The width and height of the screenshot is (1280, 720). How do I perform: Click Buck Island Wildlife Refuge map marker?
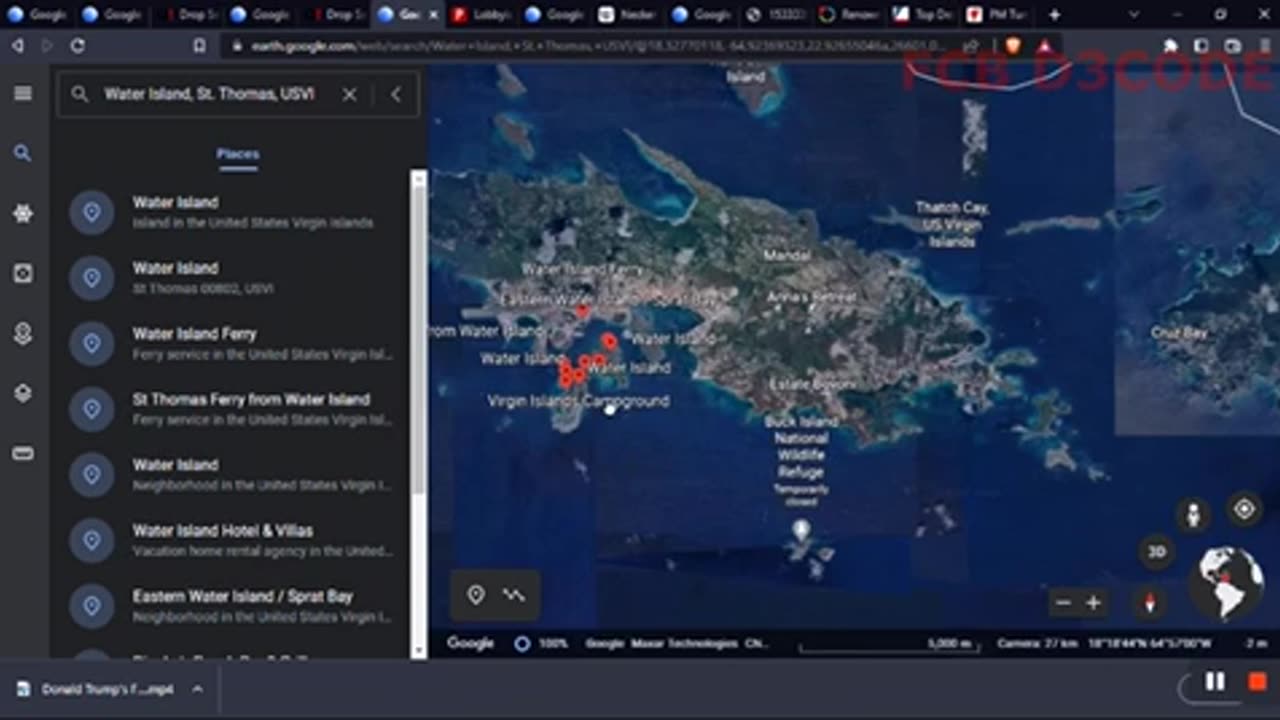click(801, 530)
